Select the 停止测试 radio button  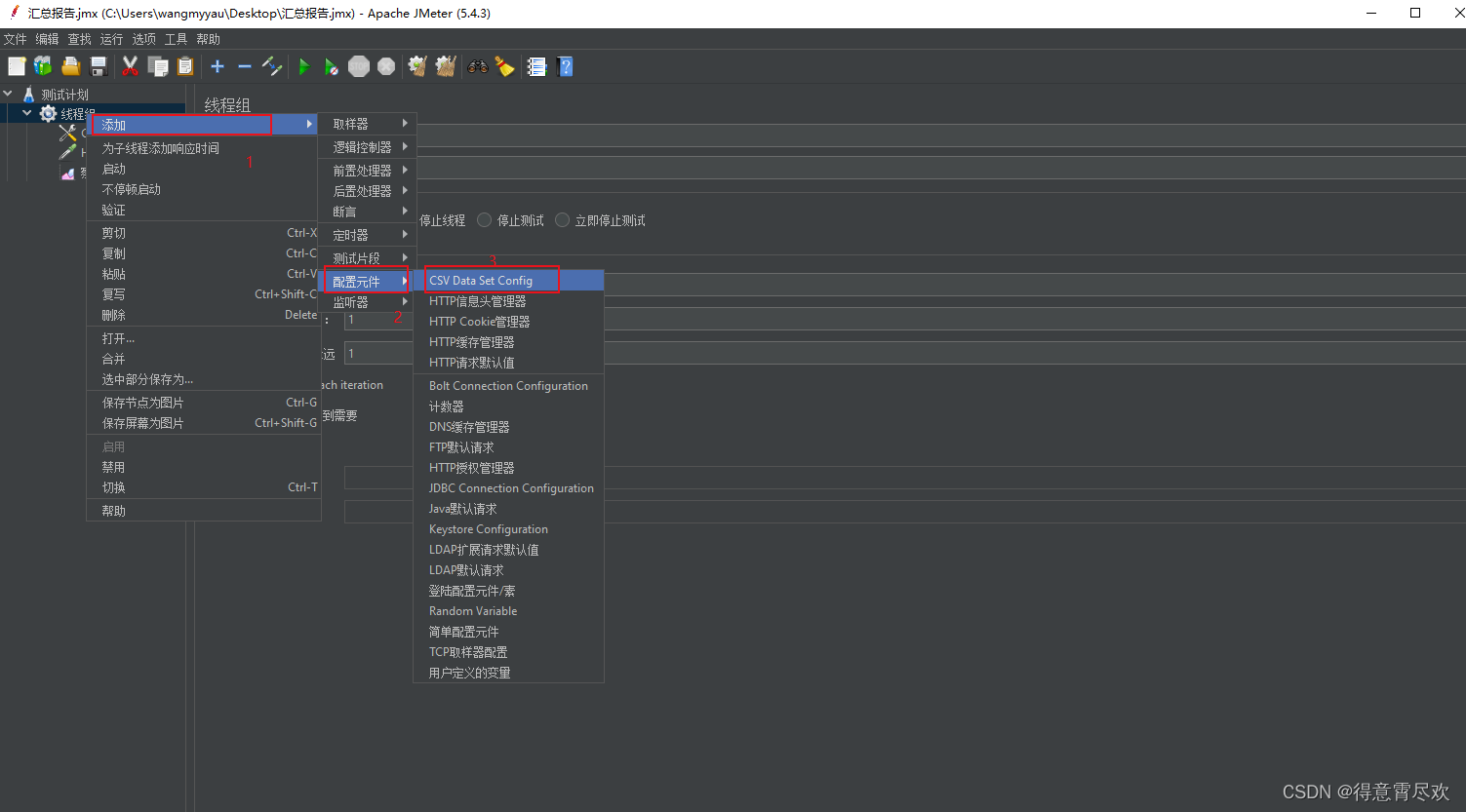[484, 220]
